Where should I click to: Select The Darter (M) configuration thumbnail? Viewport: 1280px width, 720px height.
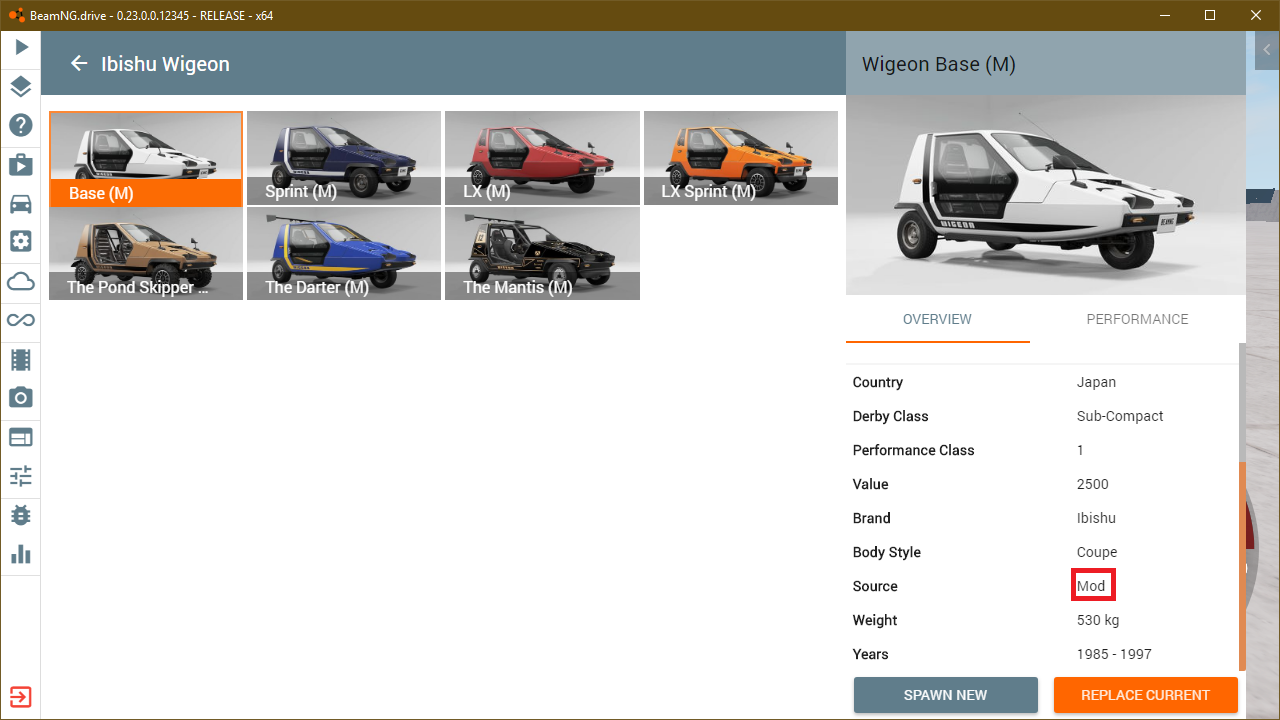point(344,253)
